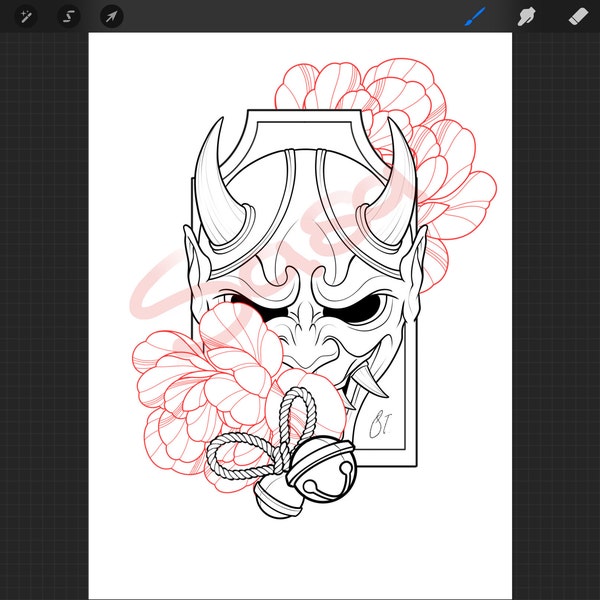Screen dimensions: 600x600
Task: Select the Brush tool
Action: click(x=475, y=16)
